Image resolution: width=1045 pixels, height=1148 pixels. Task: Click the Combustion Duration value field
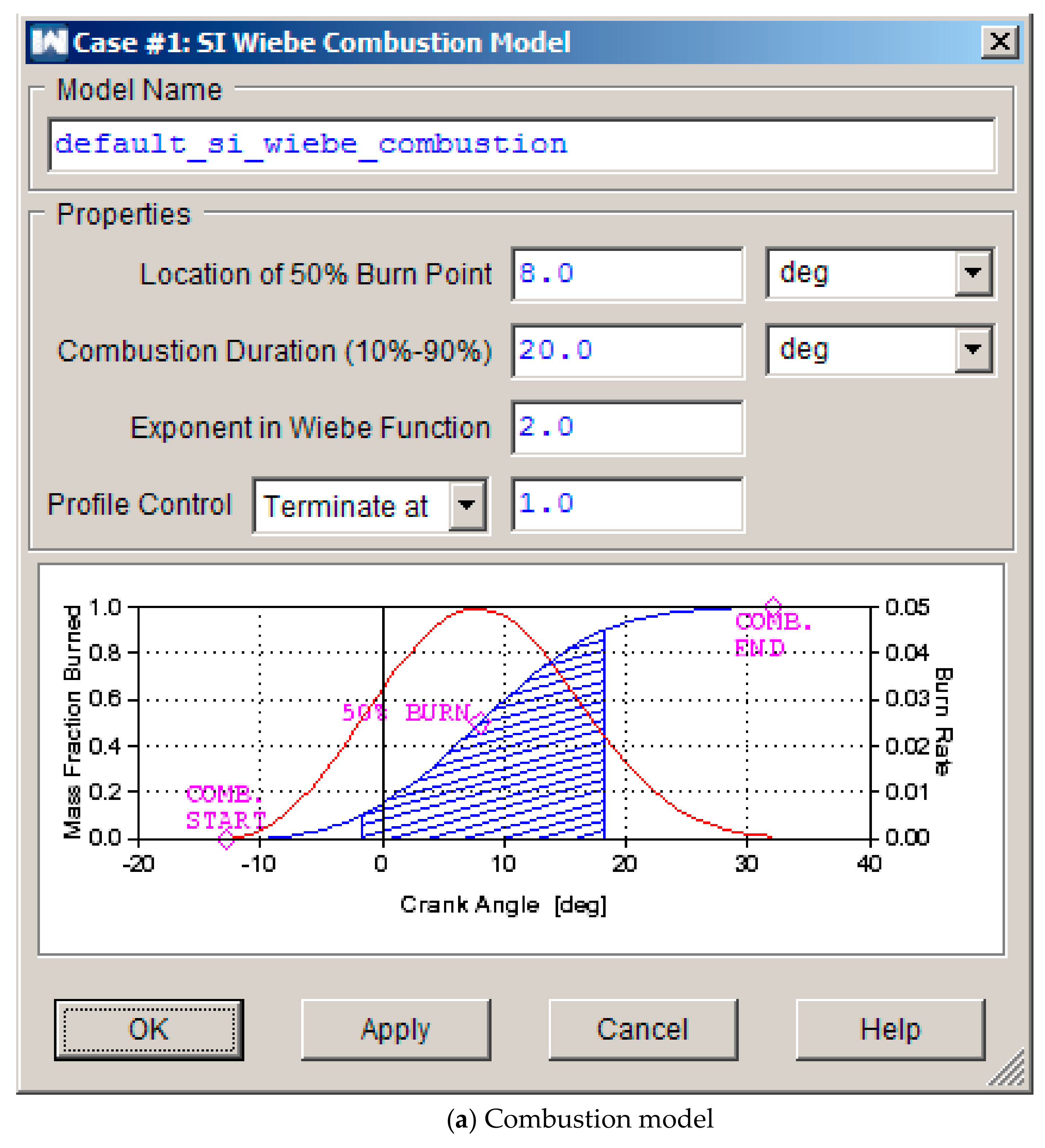tap(627, 351)
